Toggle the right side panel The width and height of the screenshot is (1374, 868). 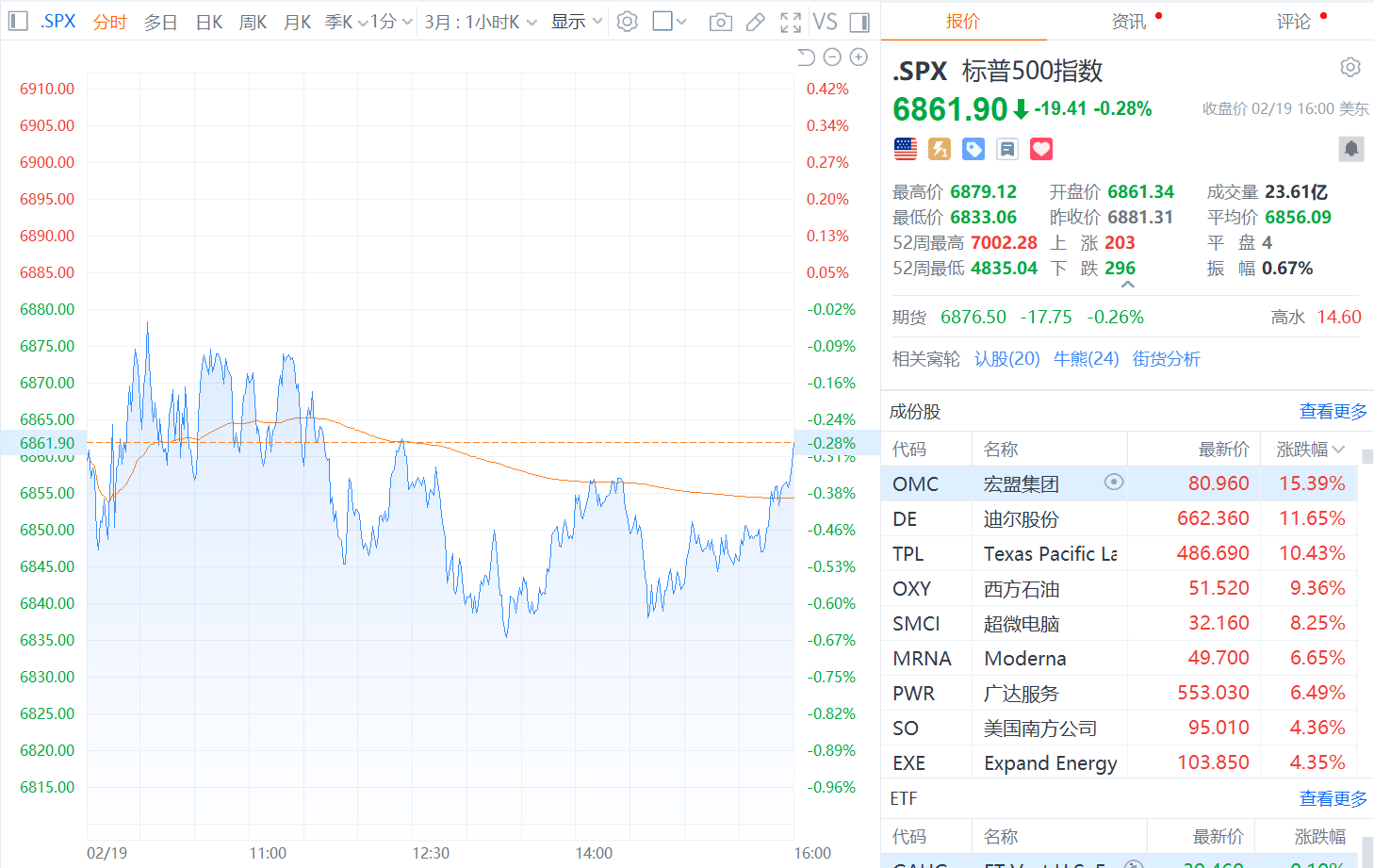[859, 22]
